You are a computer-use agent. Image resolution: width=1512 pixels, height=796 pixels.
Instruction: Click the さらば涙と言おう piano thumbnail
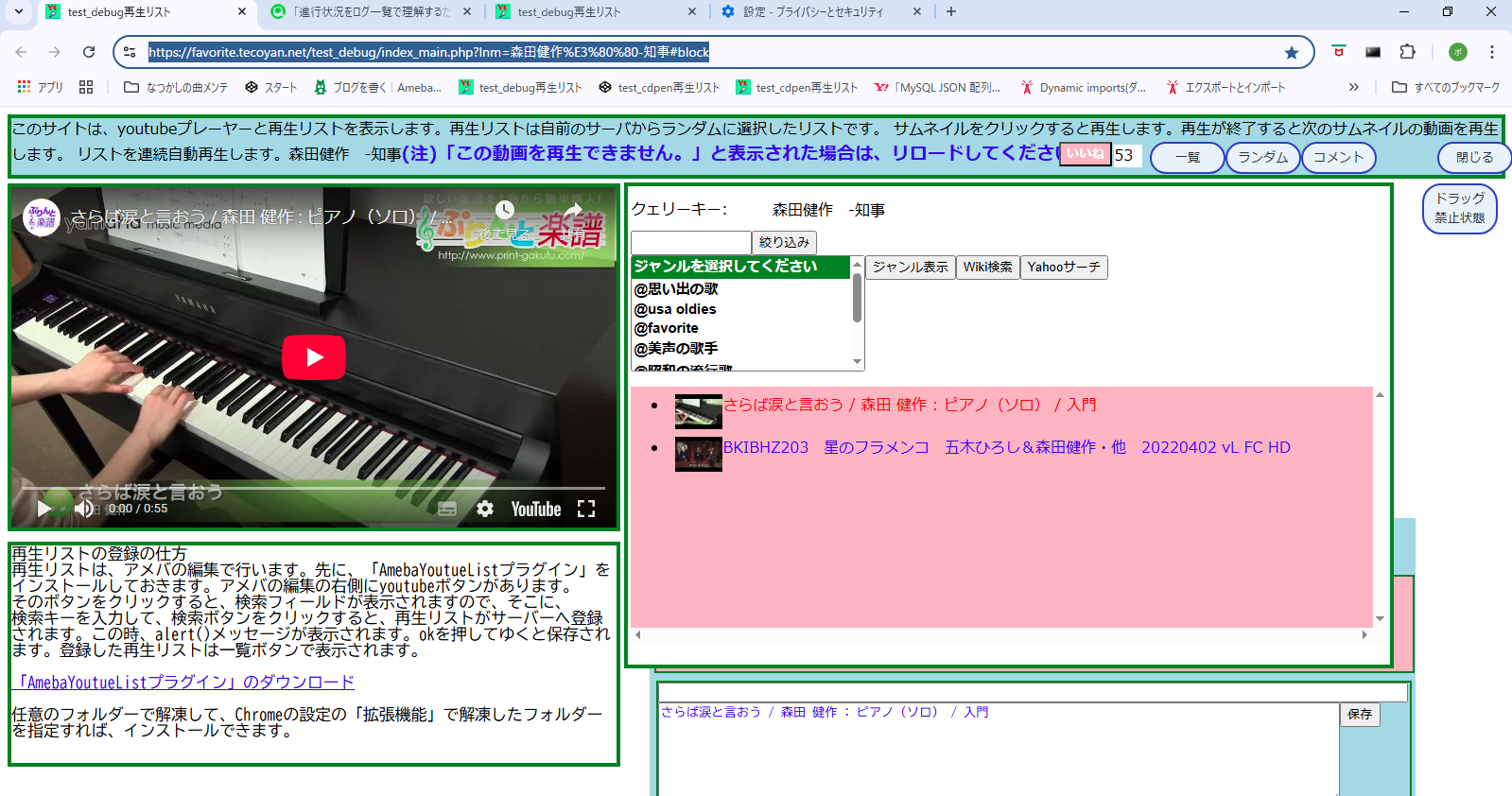tap(698, 412)
